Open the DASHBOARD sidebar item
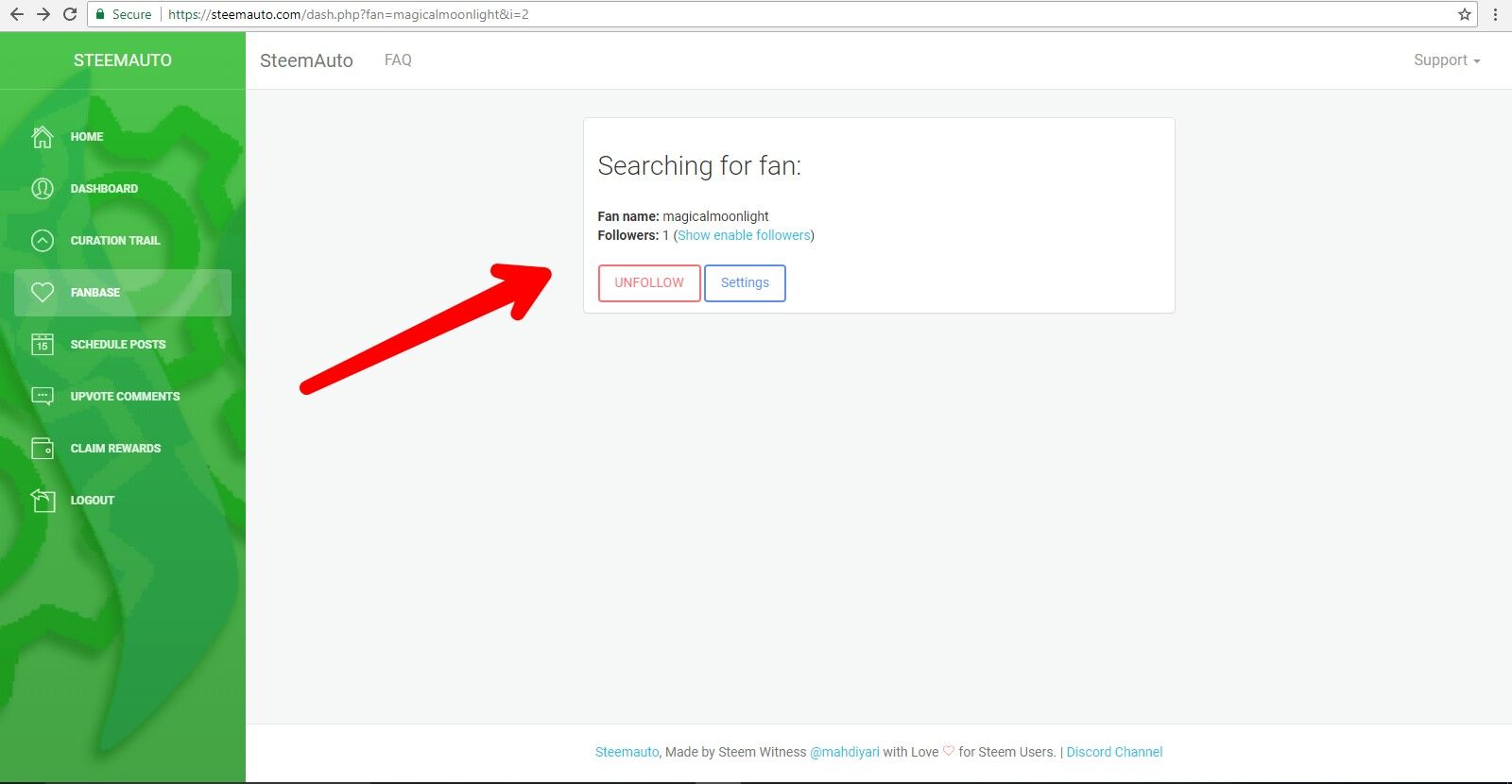 [123, 189]
